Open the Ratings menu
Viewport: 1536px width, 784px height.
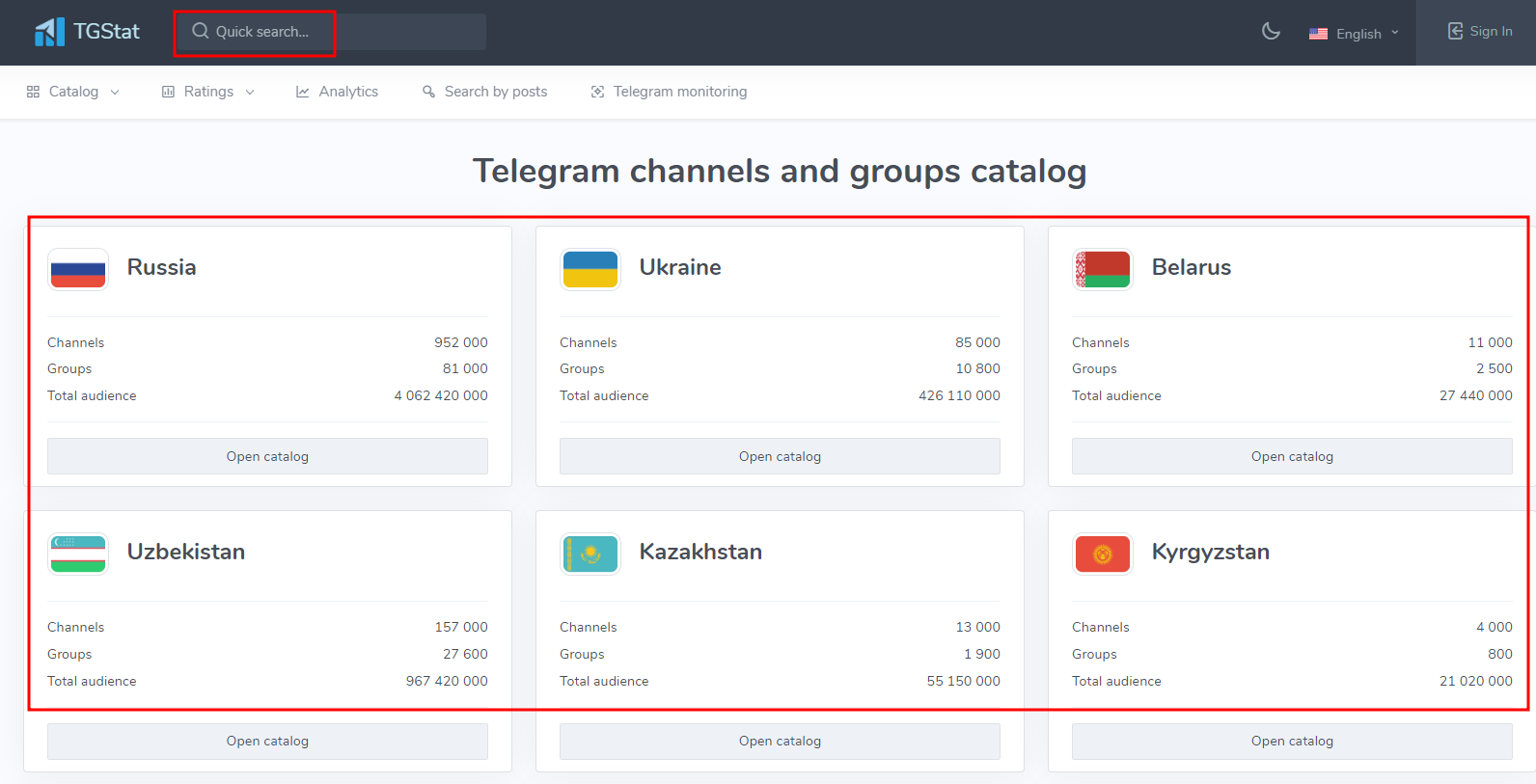coord(208,92)
